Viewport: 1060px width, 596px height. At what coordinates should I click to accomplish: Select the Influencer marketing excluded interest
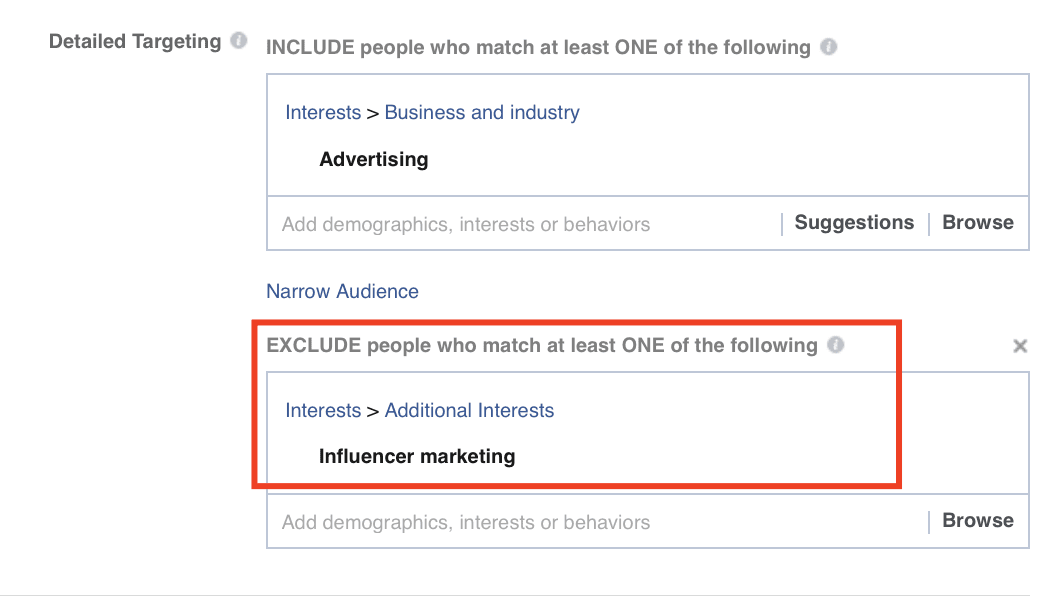(417, 457)
